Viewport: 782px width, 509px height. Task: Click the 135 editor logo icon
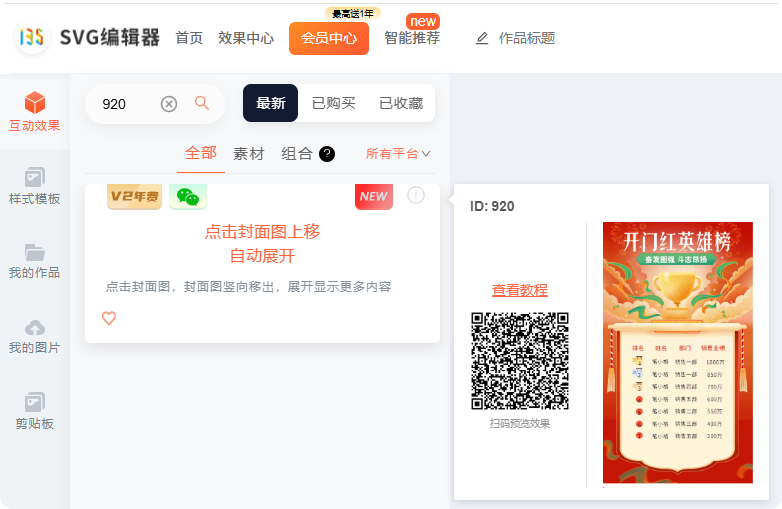coord(32,37)
